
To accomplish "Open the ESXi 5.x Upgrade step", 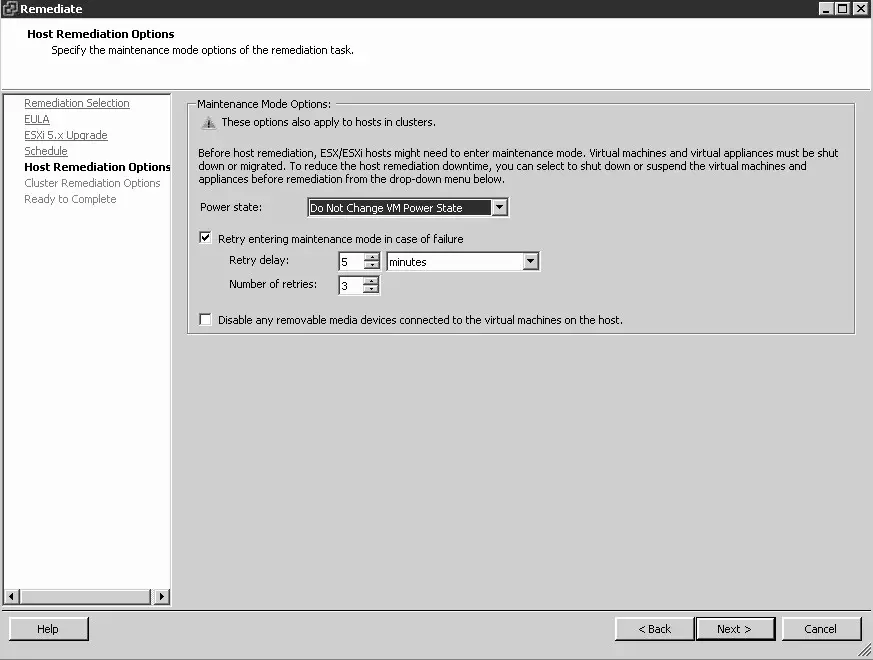I will (66, 135).
